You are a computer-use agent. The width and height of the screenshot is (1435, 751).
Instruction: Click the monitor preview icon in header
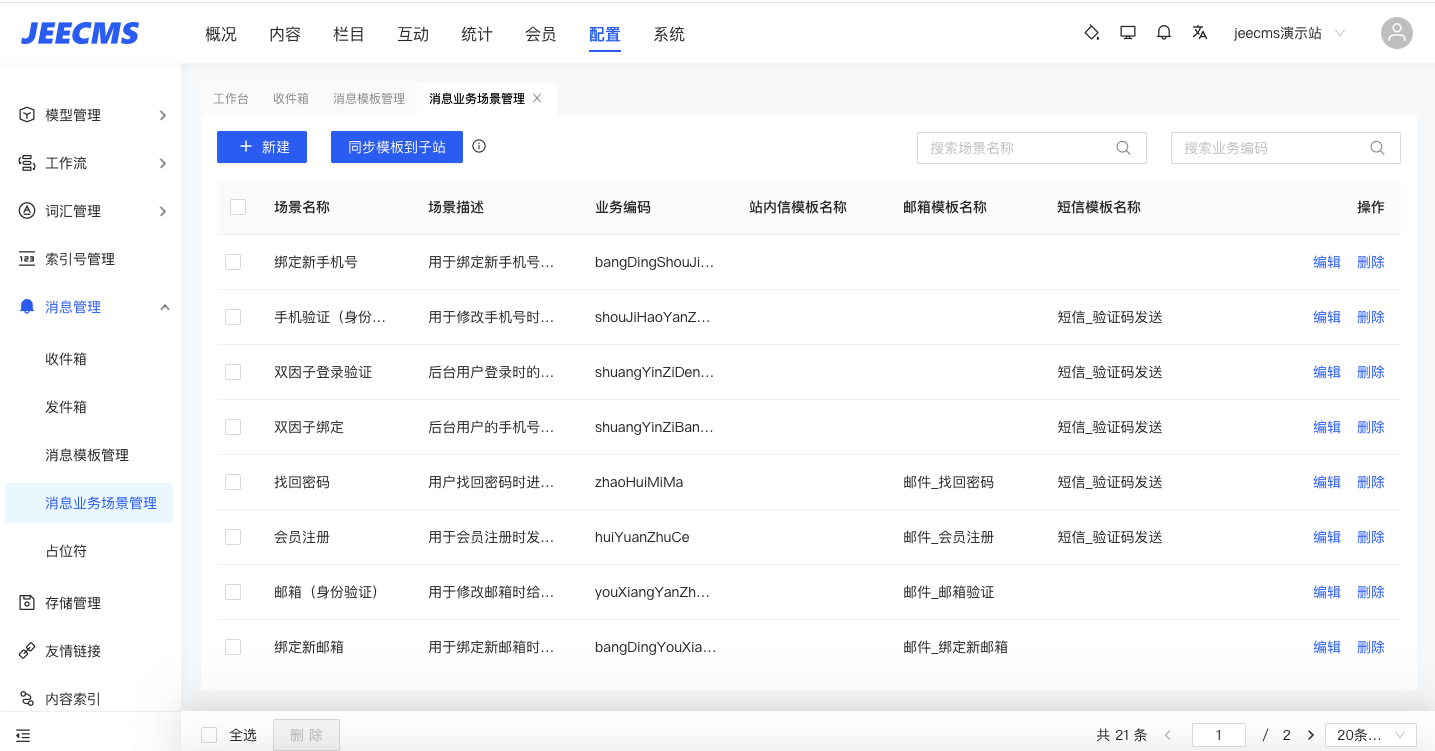[1128, 33]
